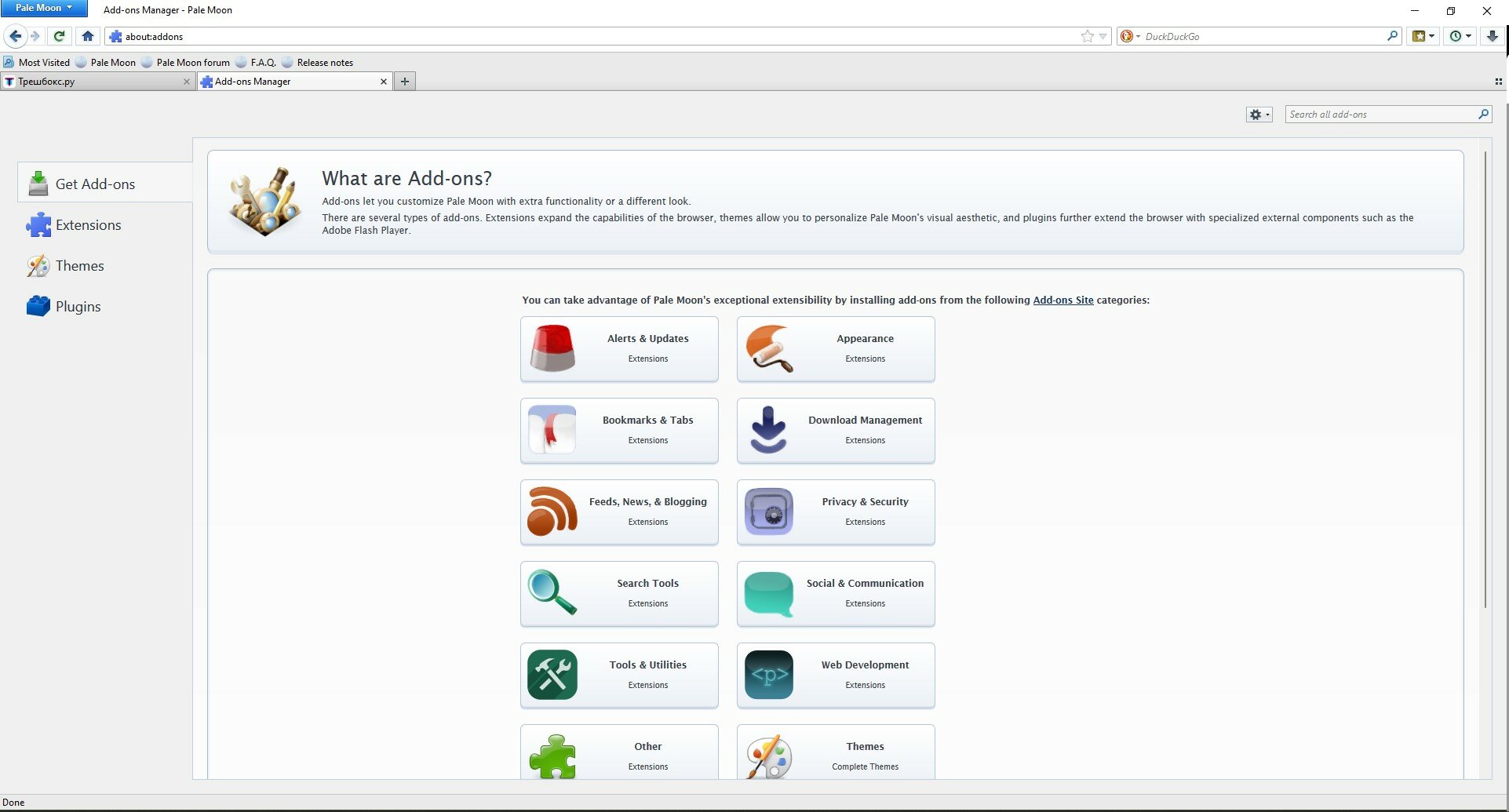Open the Web Development category tile
1509x812 pixels.
(836, 675)
